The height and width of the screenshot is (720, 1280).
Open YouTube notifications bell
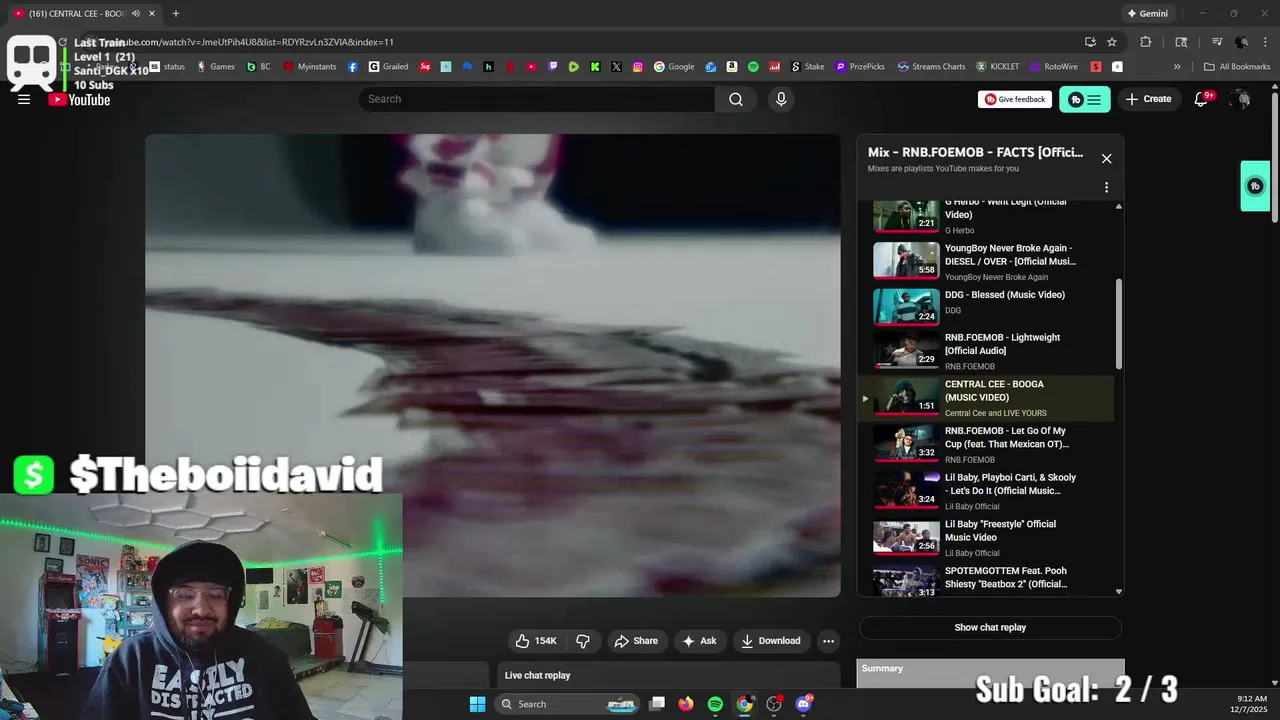tap(1202, 99)
